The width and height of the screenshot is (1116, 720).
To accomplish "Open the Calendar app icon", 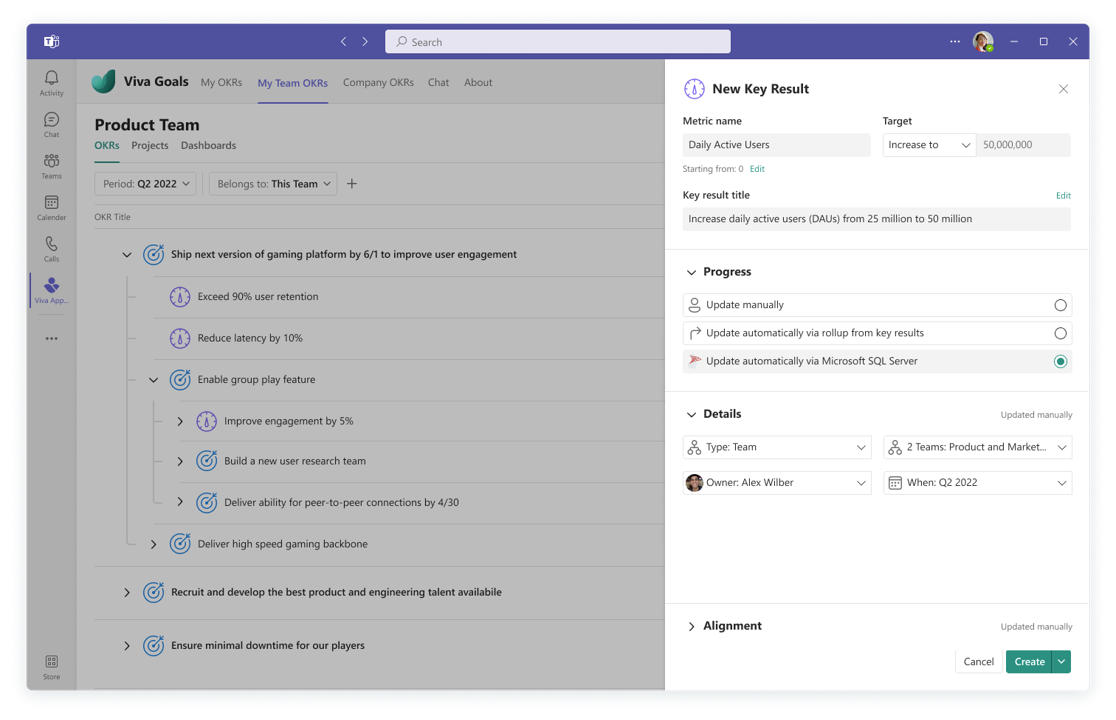I will tap(51, 207).
